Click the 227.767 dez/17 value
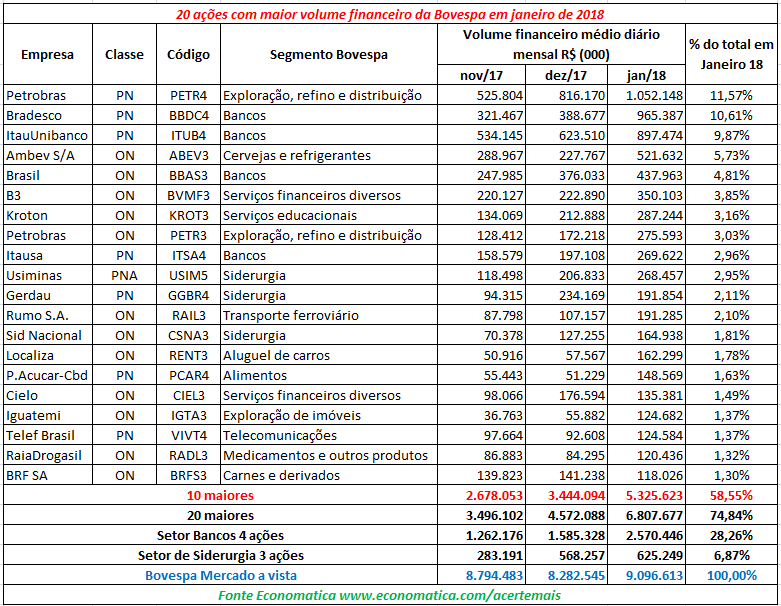 point(566,155)
